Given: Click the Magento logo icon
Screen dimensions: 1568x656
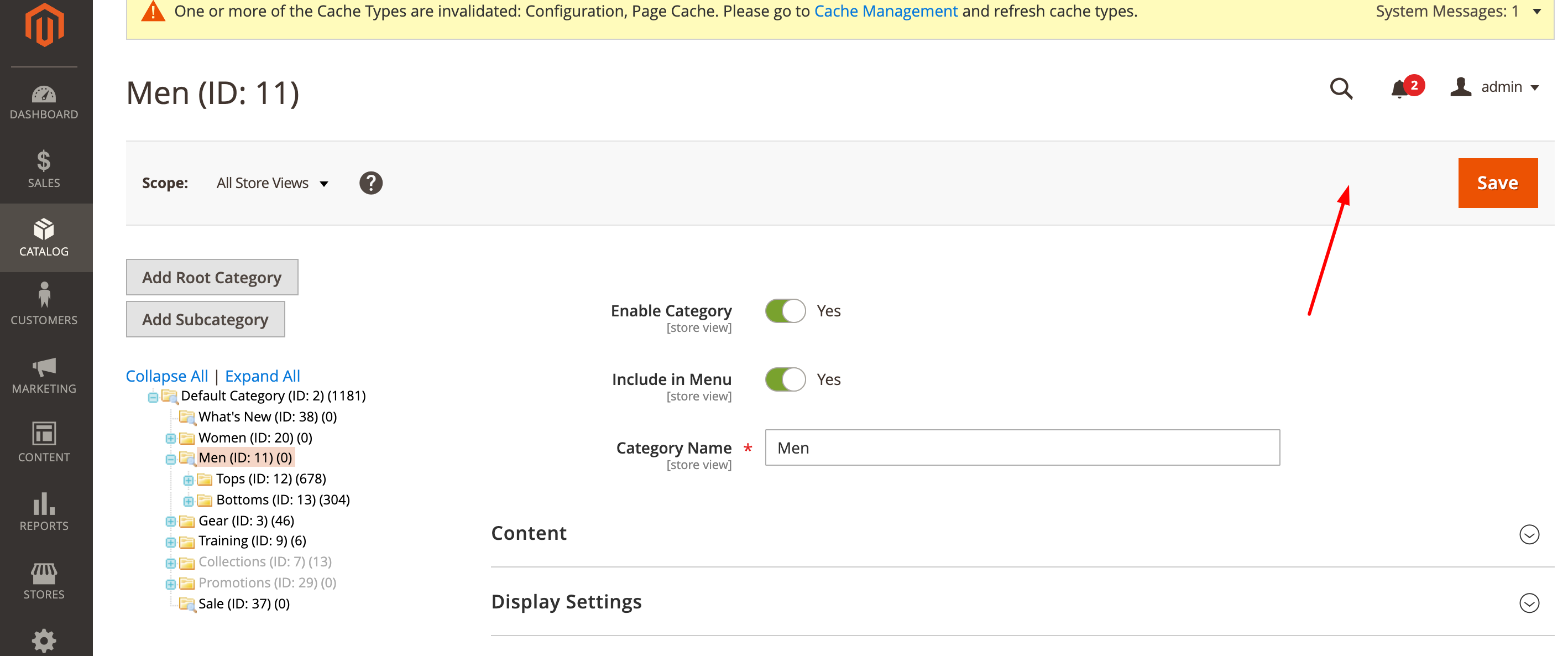Looking at the screenshot, I should coord(44,25).
